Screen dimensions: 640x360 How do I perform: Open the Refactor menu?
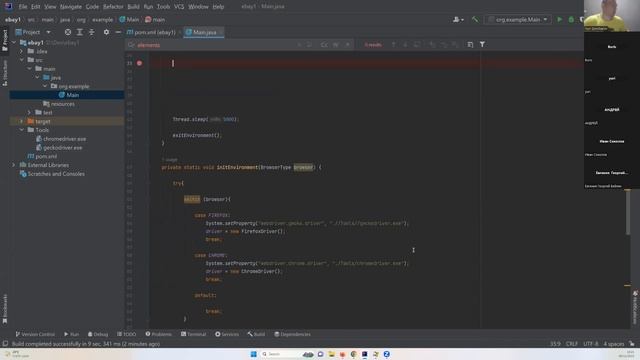pos(113,7)
